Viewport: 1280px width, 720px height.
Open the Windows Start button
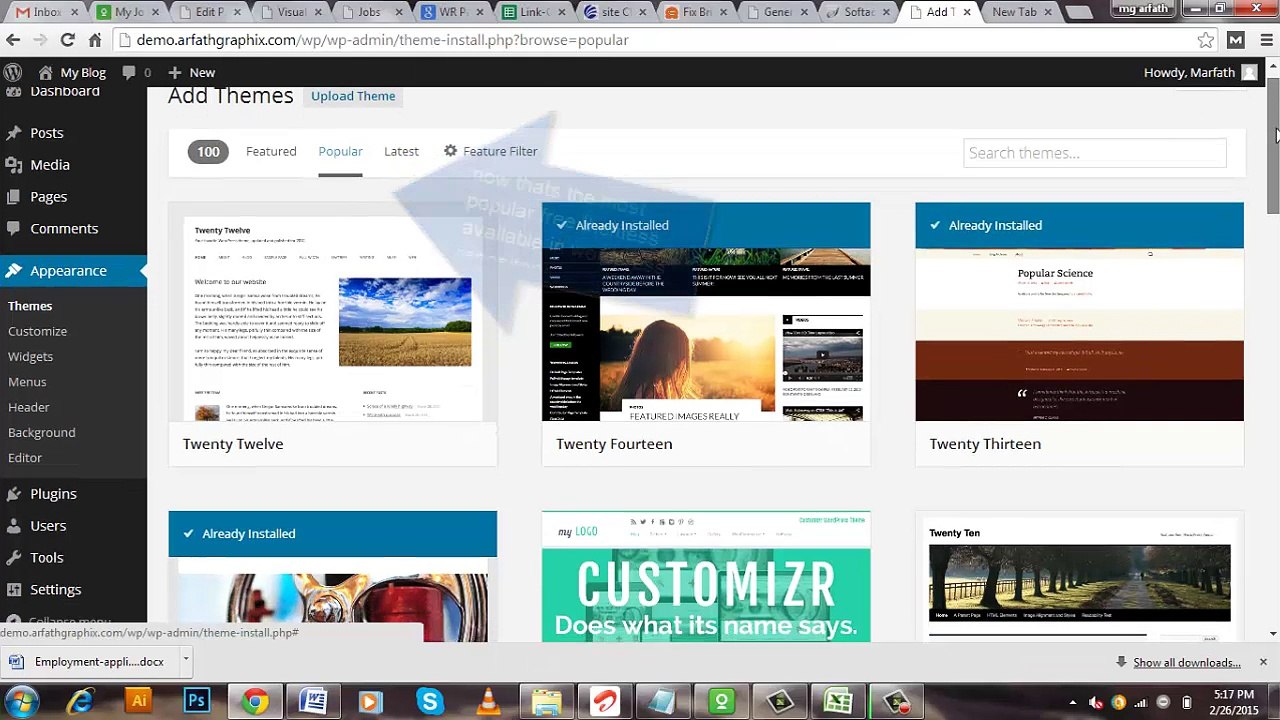pyautogui.click(x=22, y=701)
